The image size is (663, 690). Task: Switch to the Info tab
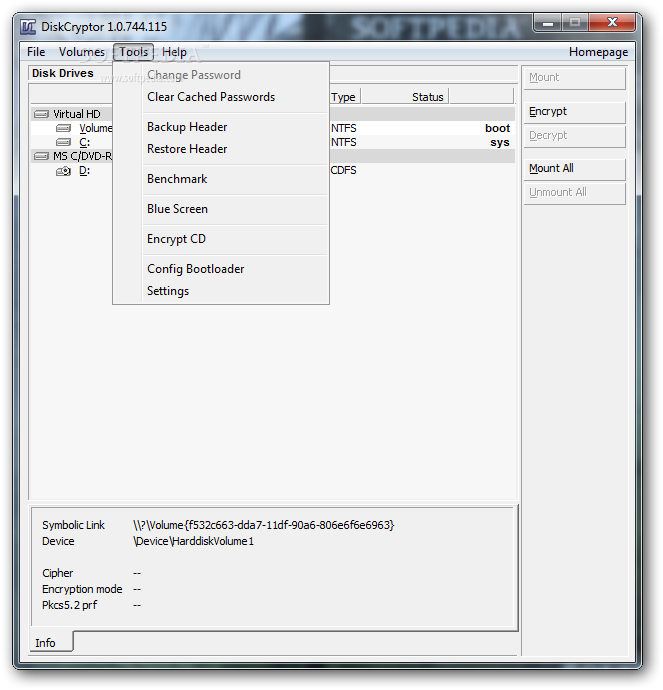coord(51,643)
